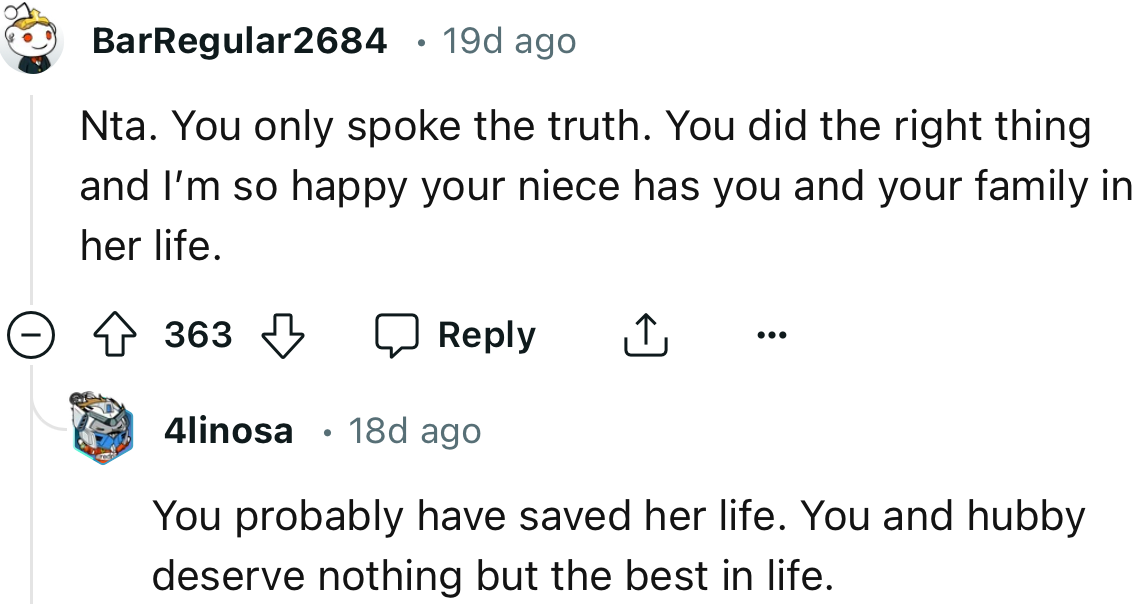Viewport: 1146px width, 604px height.
Task: Click the vertical thread line under BarRegular2684
Action: pyautogui.click(x=31, y=200)
